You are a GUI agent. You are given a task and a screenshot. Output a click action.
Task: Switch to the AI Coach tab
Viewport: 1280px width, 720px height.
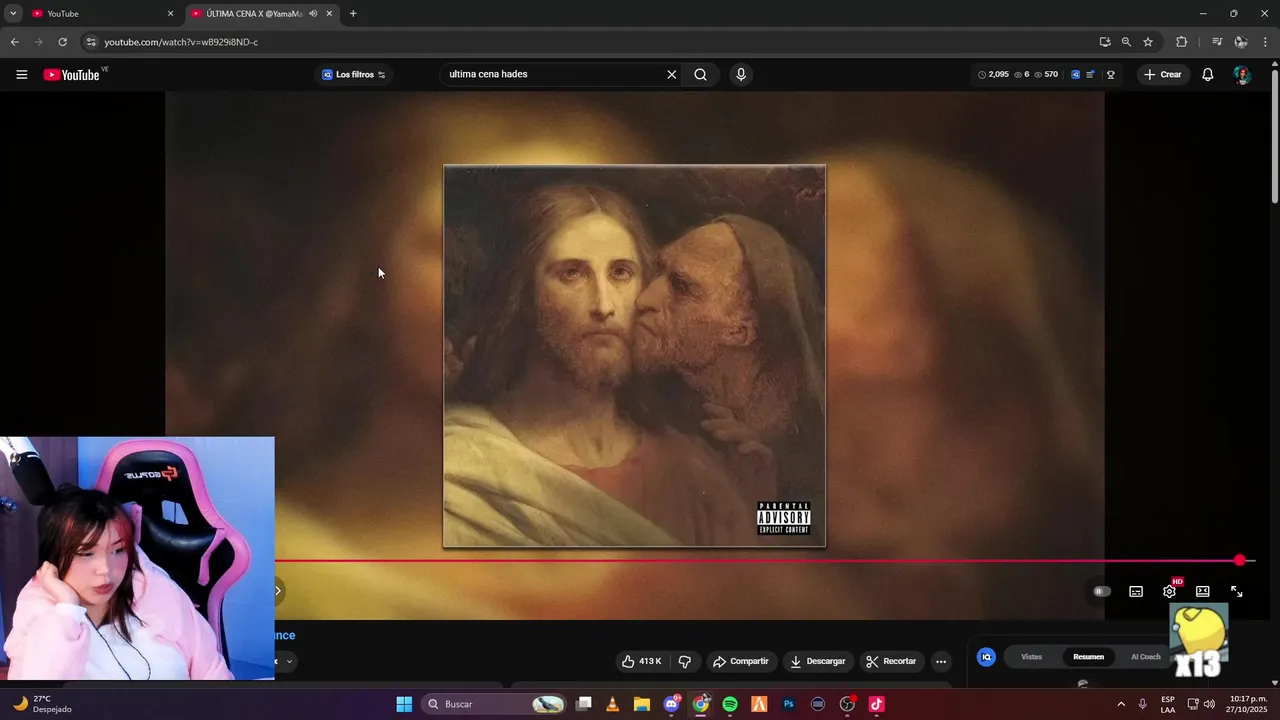1146,657
